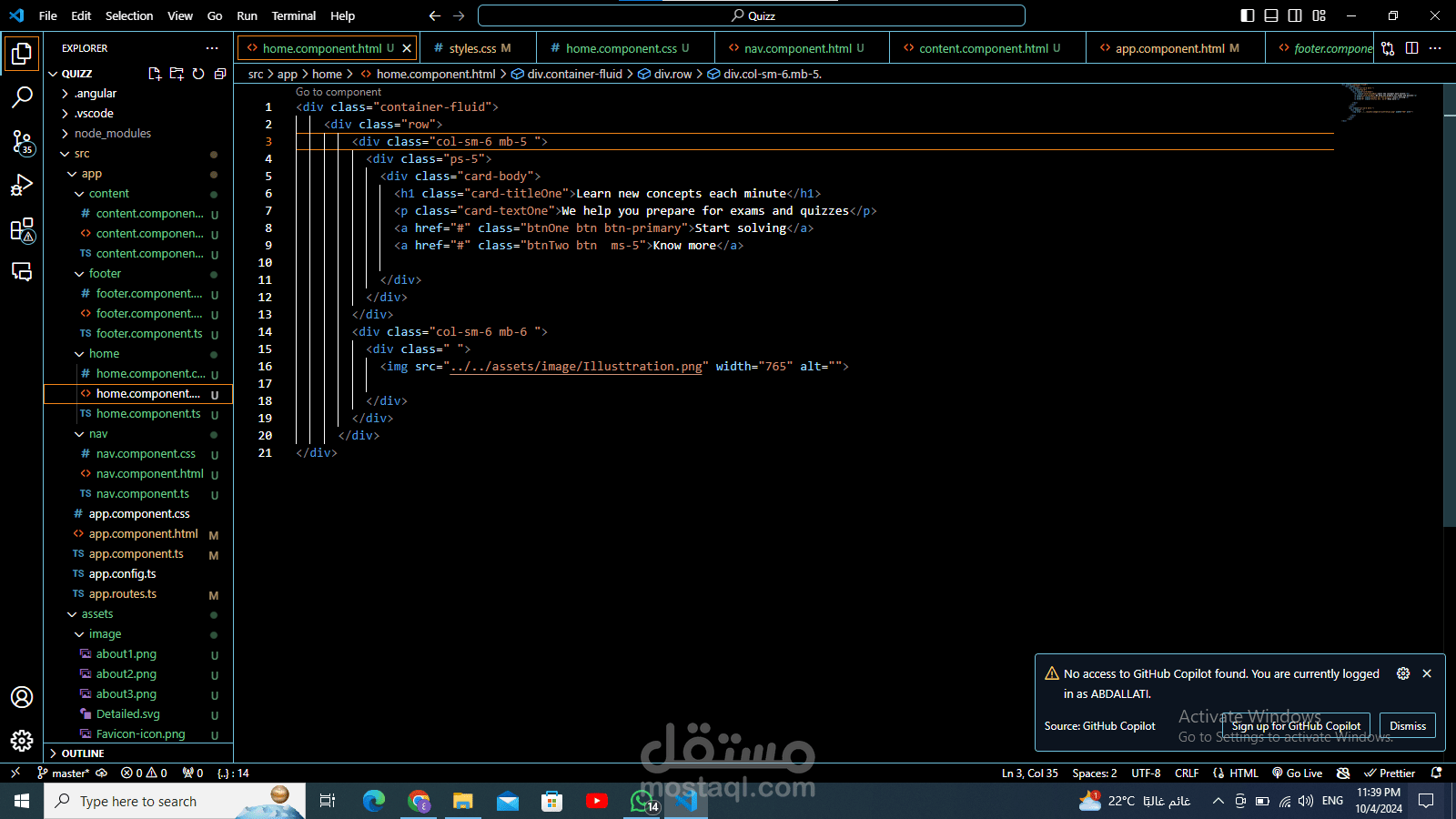Toggle the bottom panel
The height and width of the screenshot is (819, 1456).
[x=1271, y=15]
